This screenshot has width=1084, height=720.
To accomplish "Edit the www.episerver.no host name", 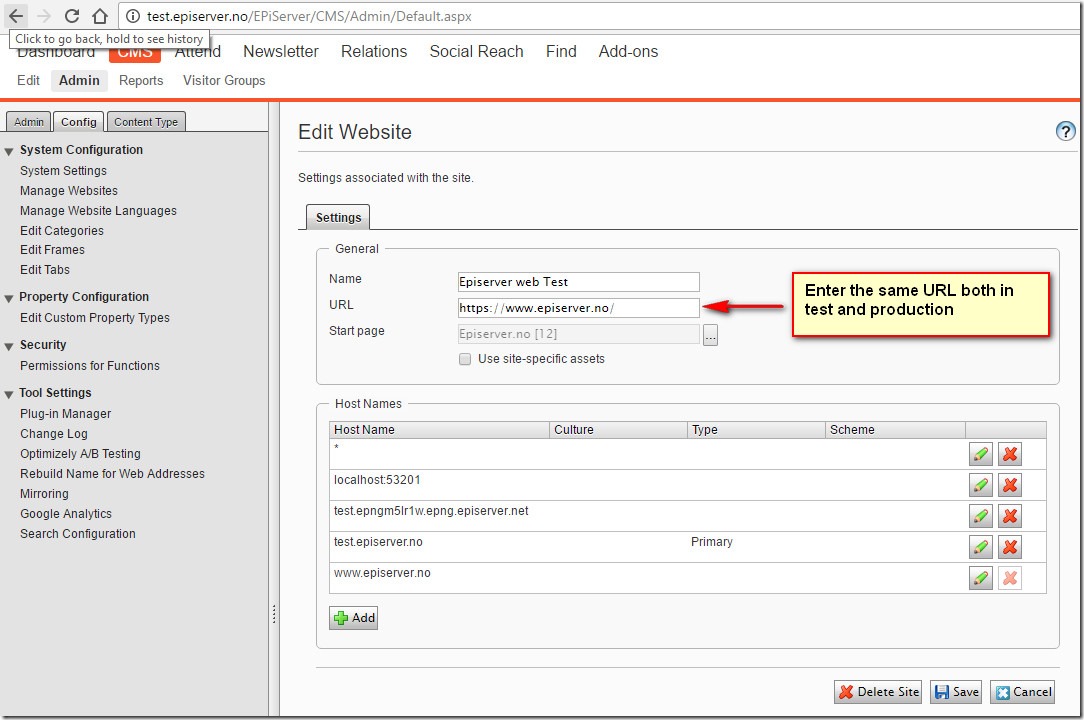I will [980, 578].
